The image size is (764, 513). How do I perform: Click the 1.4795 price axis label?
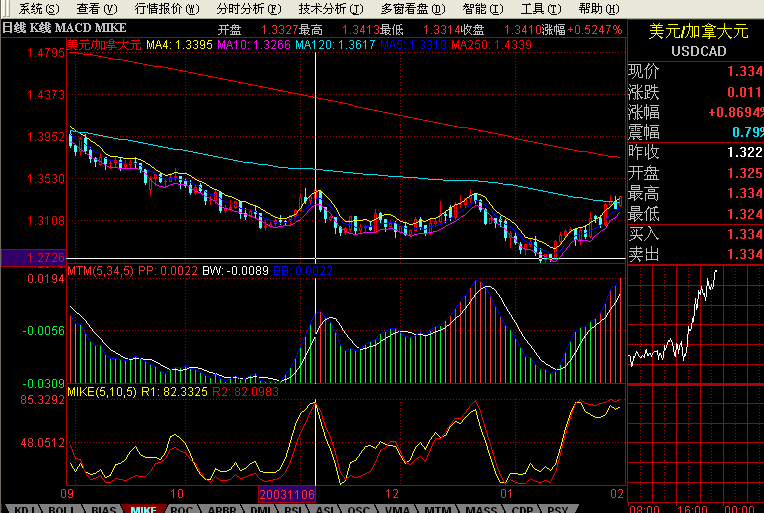click(46, 53)
